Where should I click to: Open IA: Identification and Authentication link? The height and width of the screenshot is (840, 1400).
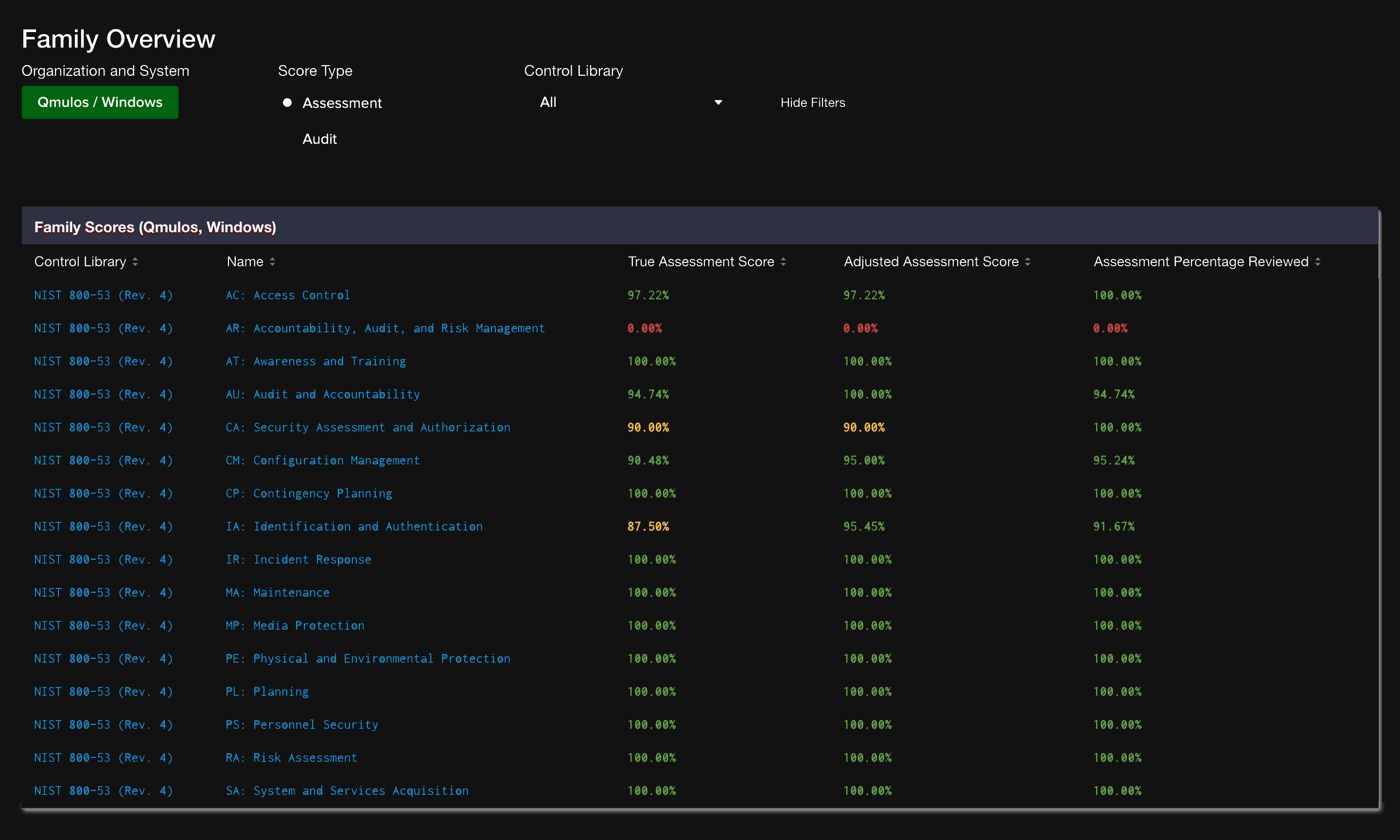click(x=354, y=527)
